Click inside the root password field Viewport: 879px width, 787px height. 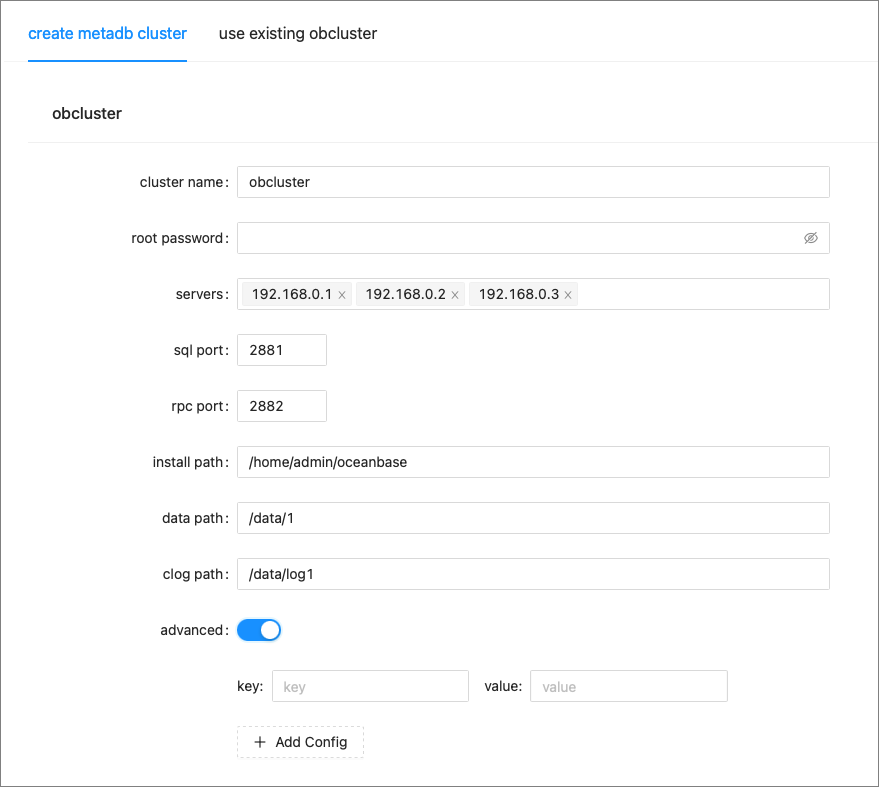[515, 238]
